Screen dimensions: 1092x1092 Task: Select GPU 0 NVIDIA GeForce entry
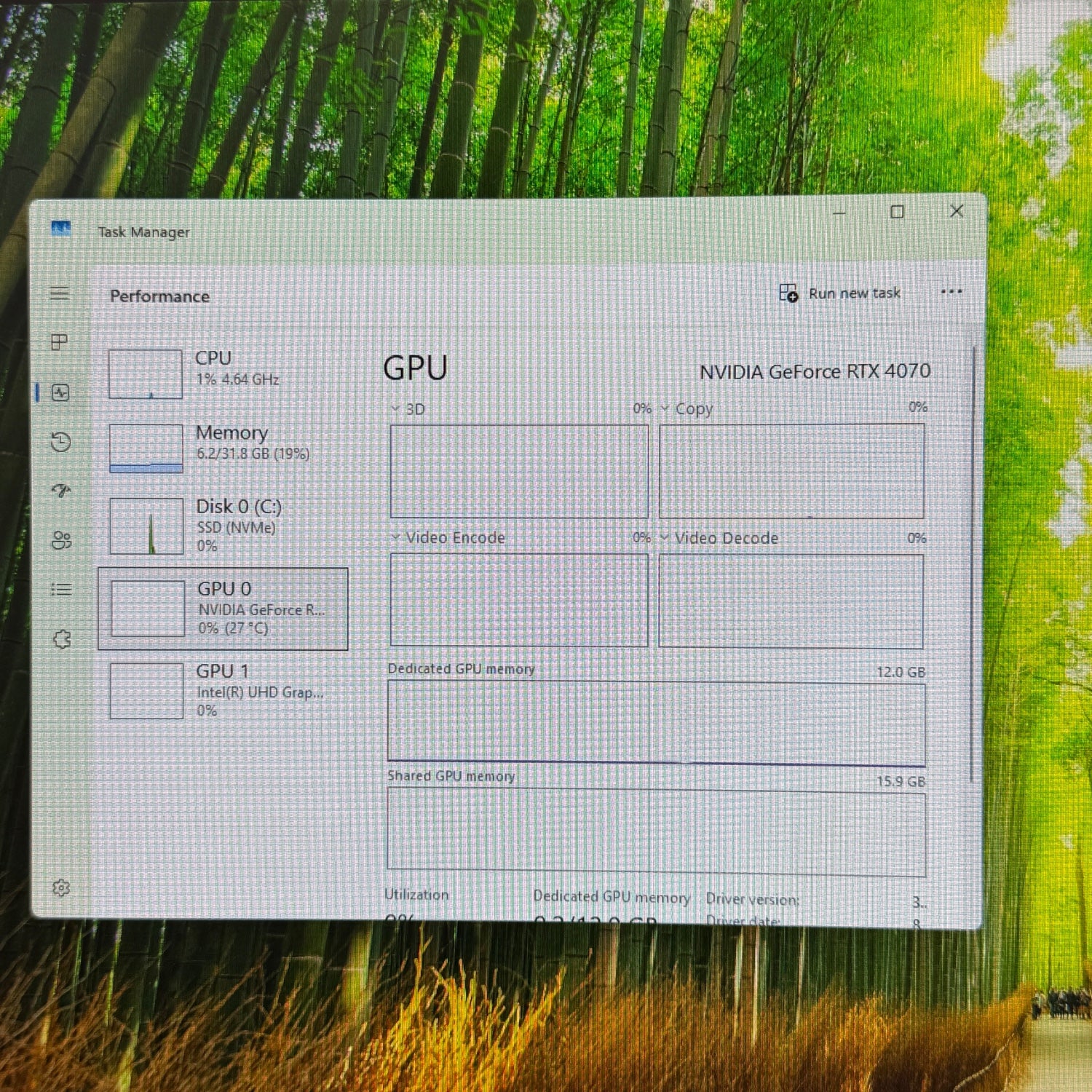tap(223, 609)
